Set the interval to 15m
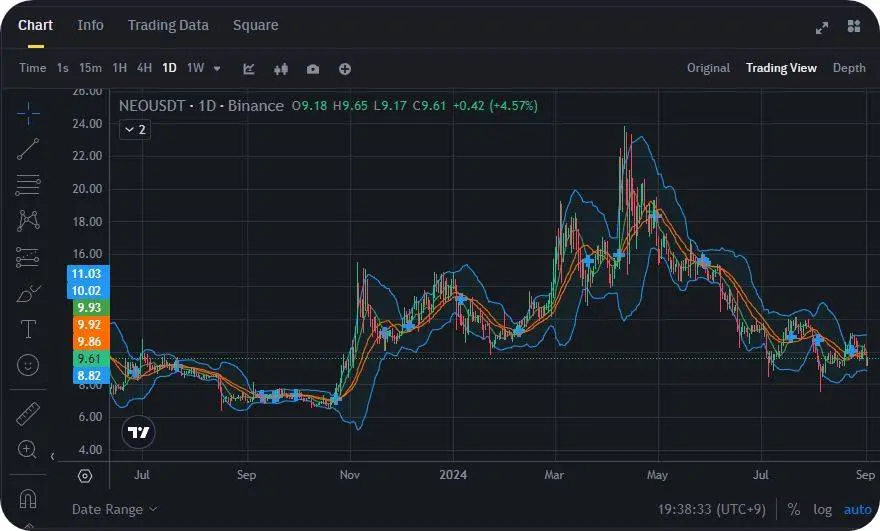880x531 pixels. (90, 68)
